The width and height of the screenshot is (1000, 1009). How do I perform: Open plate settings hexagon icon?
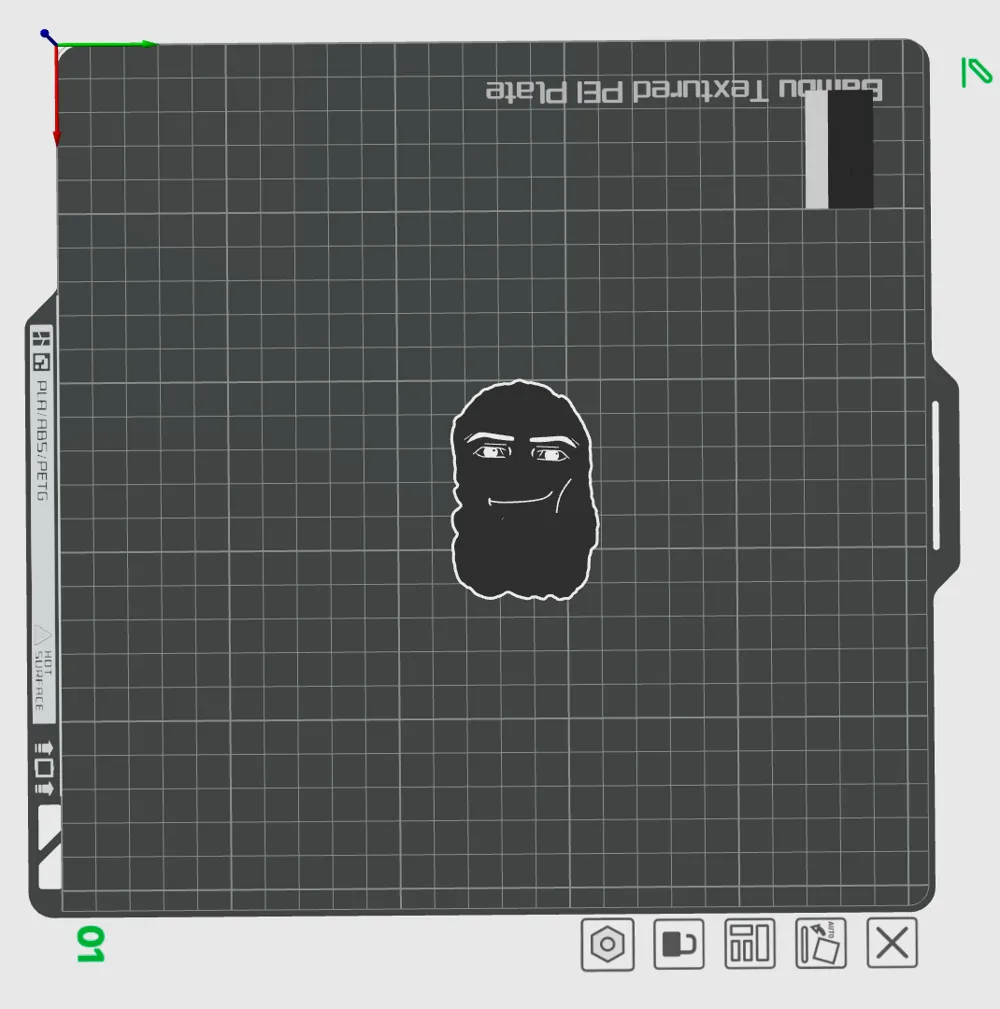(x=608, y=944)
